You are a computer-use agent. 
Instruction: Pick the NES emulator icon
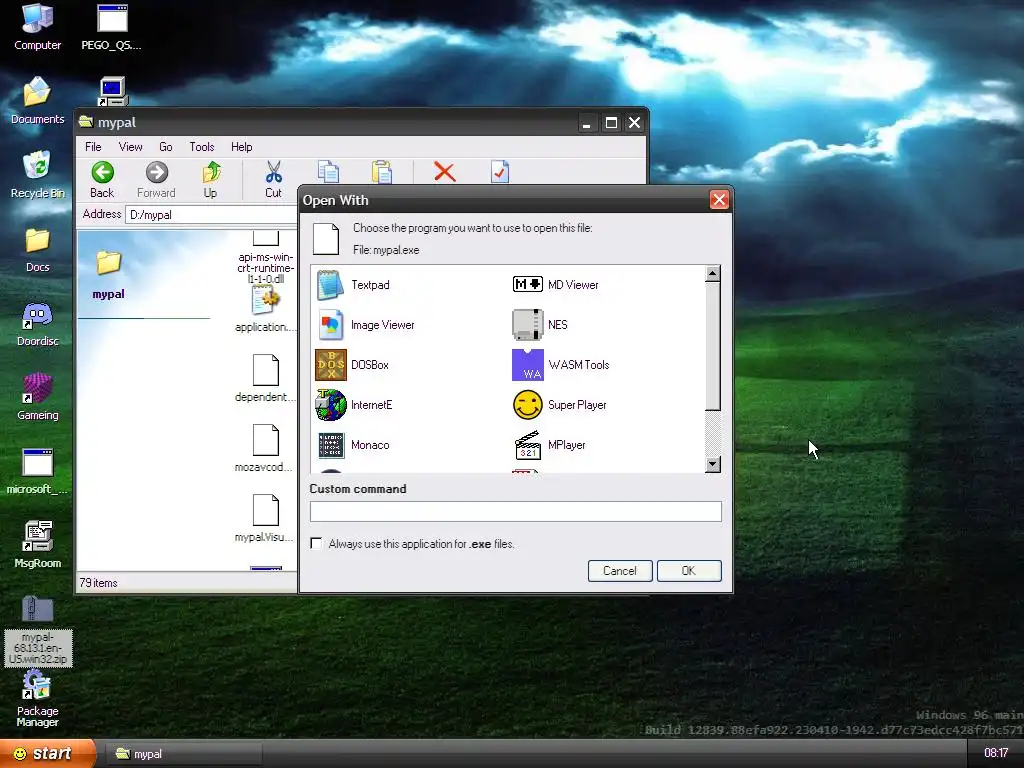tap(528, 325)
